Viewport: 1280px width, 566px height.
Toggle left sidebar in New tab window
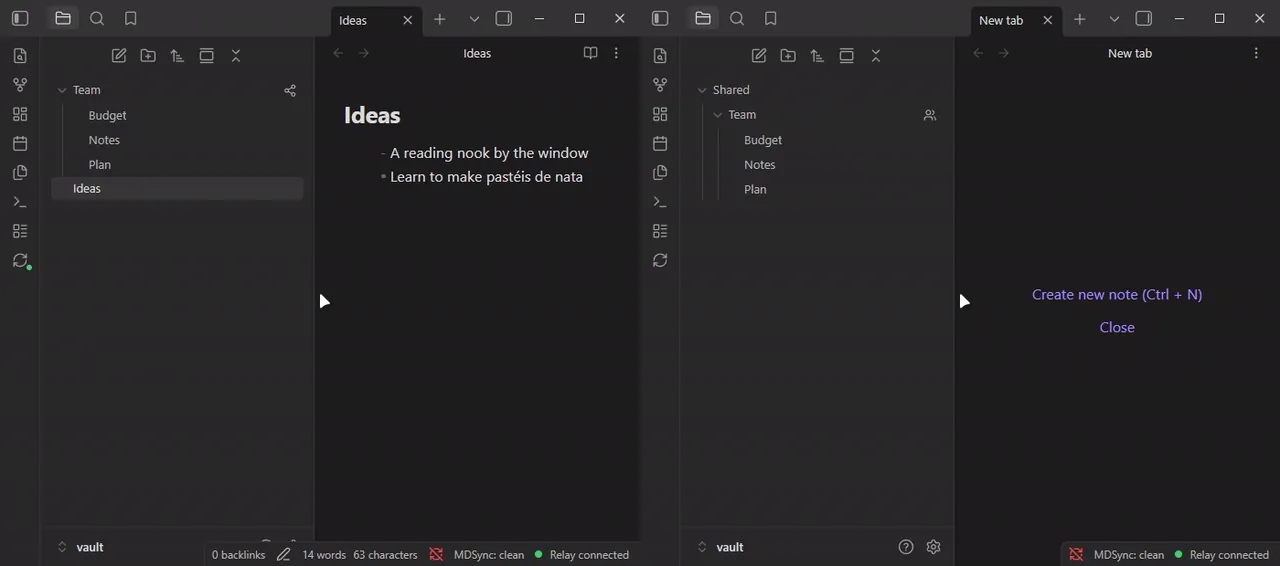[660, 18]
